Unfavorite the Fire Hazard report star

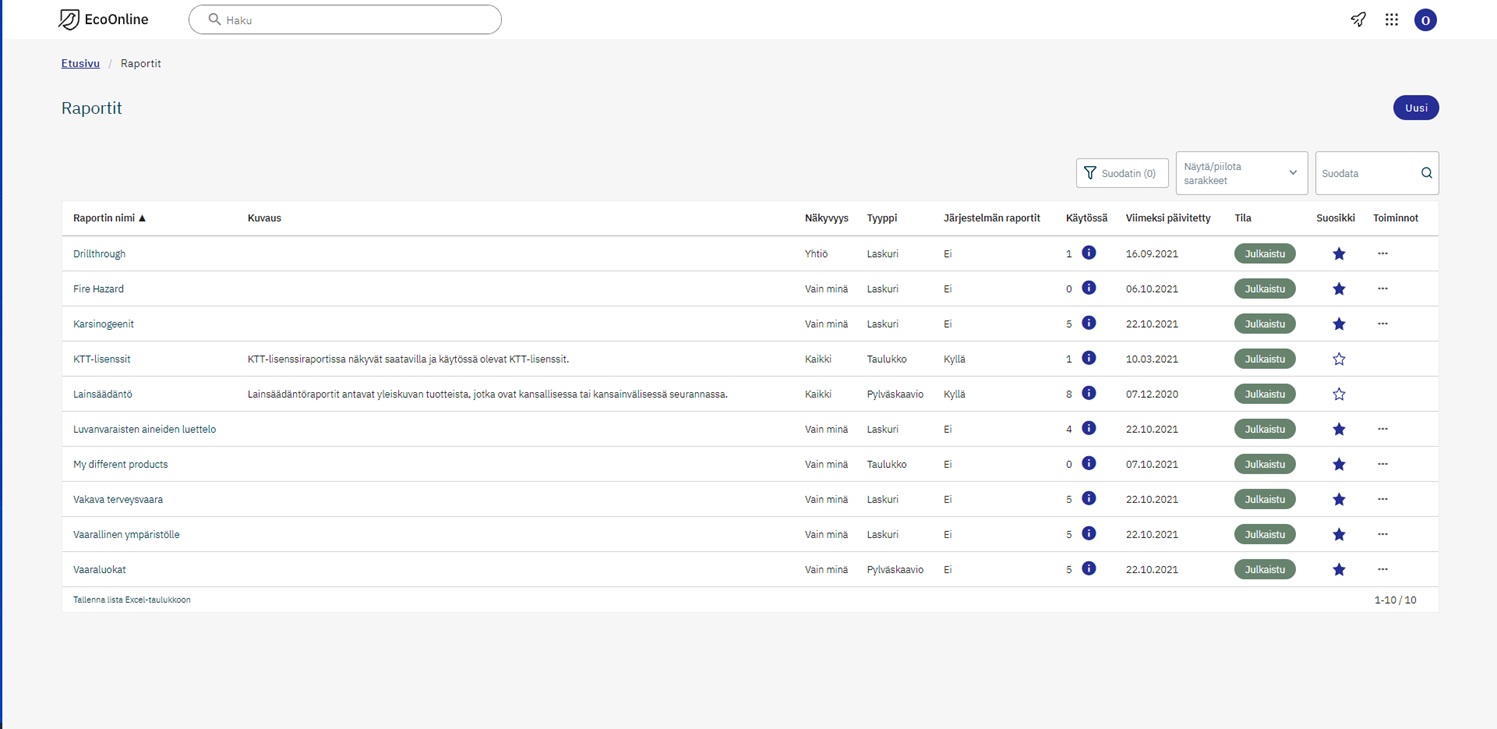pyautogui.click(x=1339, y=289)
